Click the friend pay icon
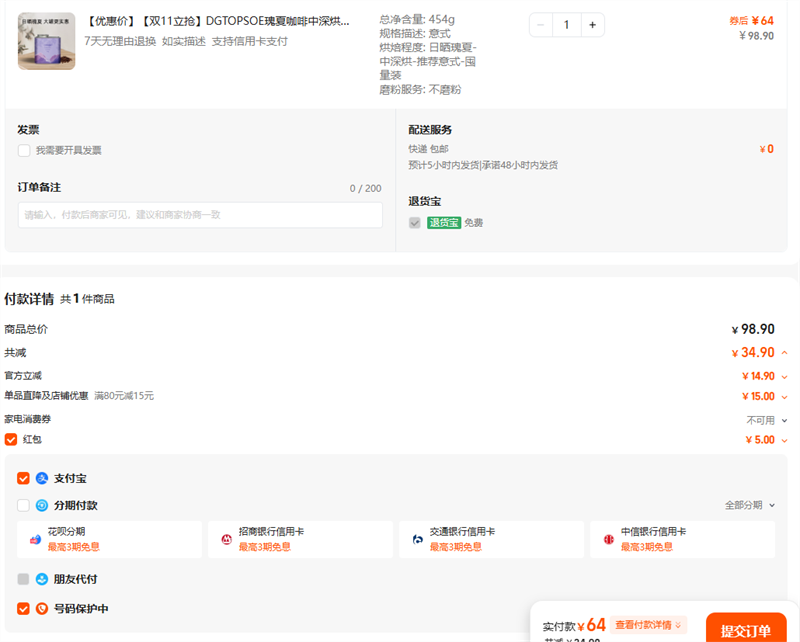This screenshot has height=642, width=800. click(x=42, y=579)
